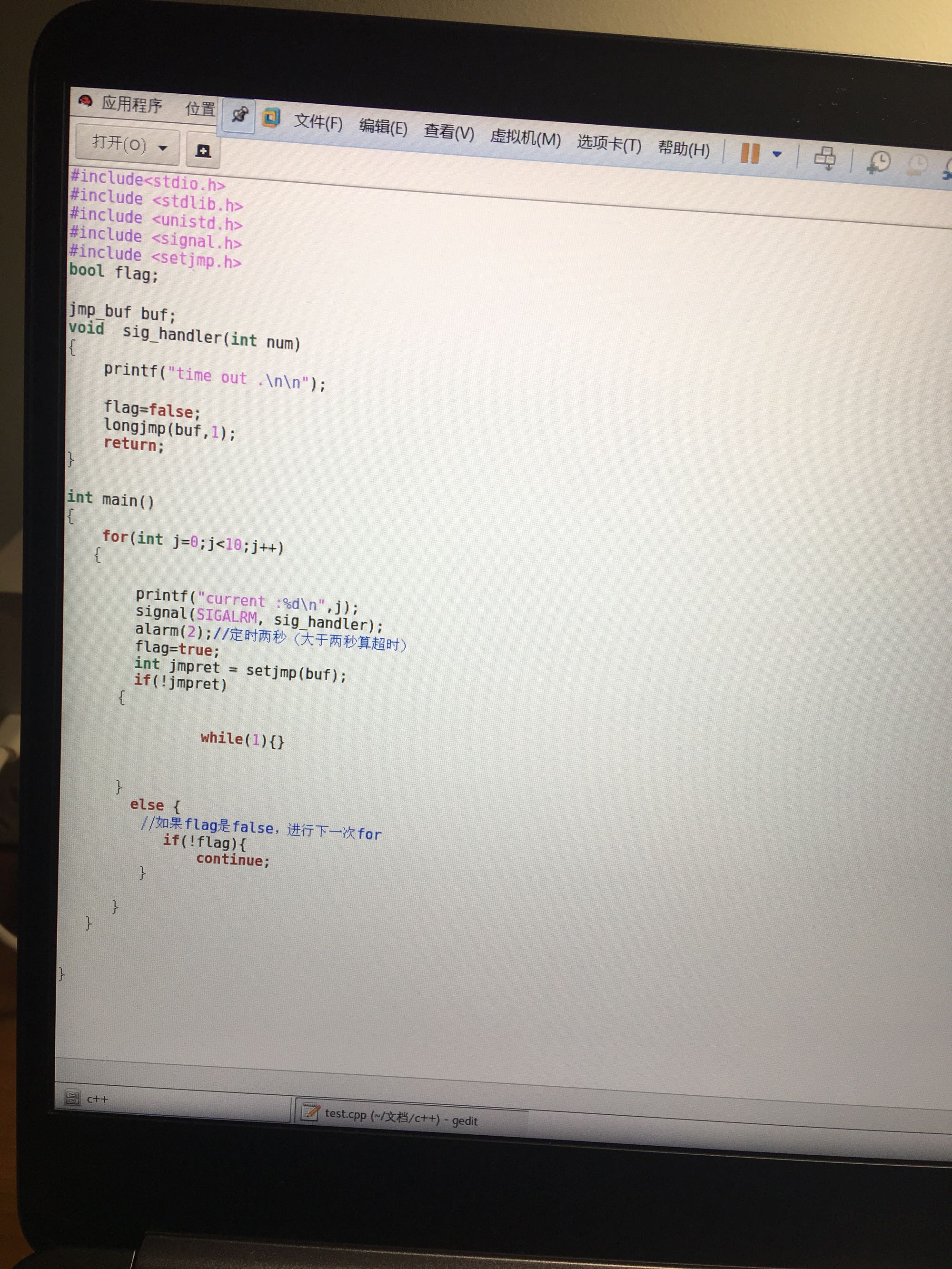The width and height of the screenshot is (952, 1269).
Task: Open the 虚拟机(M) menu
Action: click(525, 138)
